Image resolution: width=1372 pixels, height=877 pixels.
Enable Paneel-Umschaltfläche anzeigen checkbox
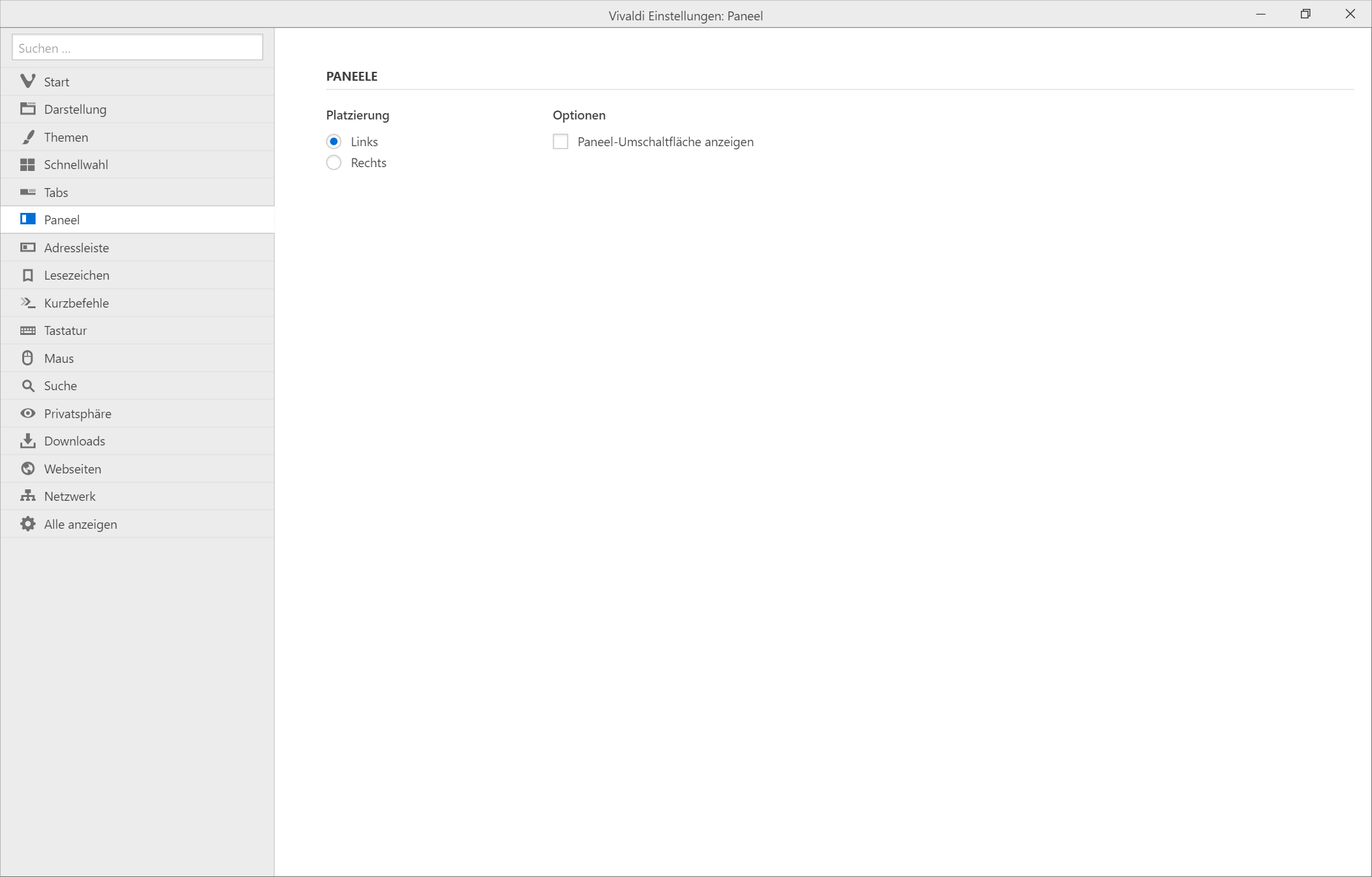pyautogui.click(x=560, y=141)
